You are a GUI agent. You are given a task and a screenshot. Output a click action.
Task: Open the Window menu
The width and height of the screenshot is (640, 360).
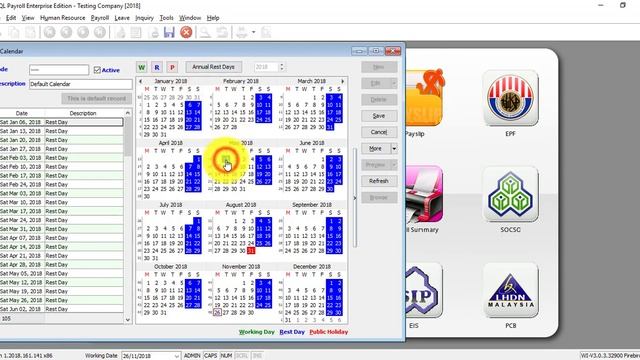(190, 18)
